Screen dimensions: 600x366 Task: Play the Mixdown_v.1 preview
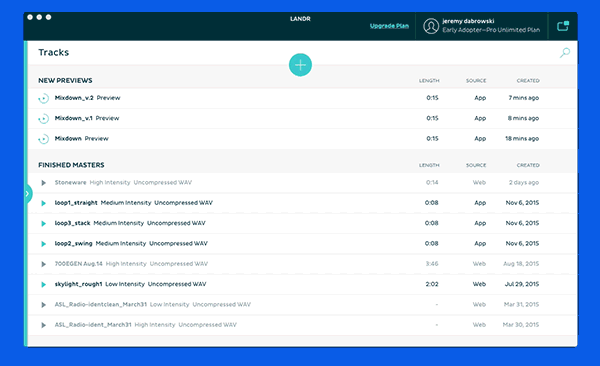[x=44, y=119]
